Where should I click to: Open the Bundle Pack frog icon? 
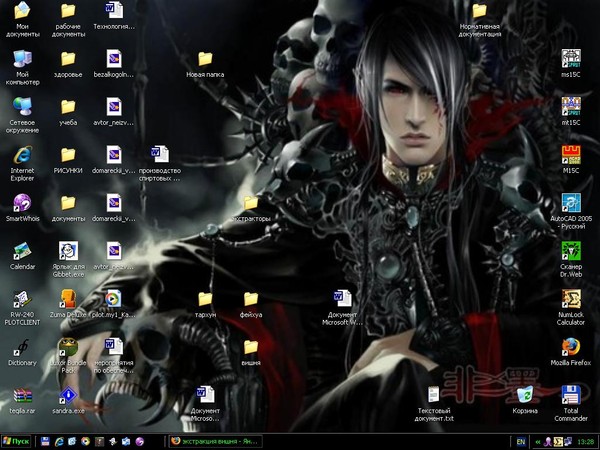pos(68,356)
